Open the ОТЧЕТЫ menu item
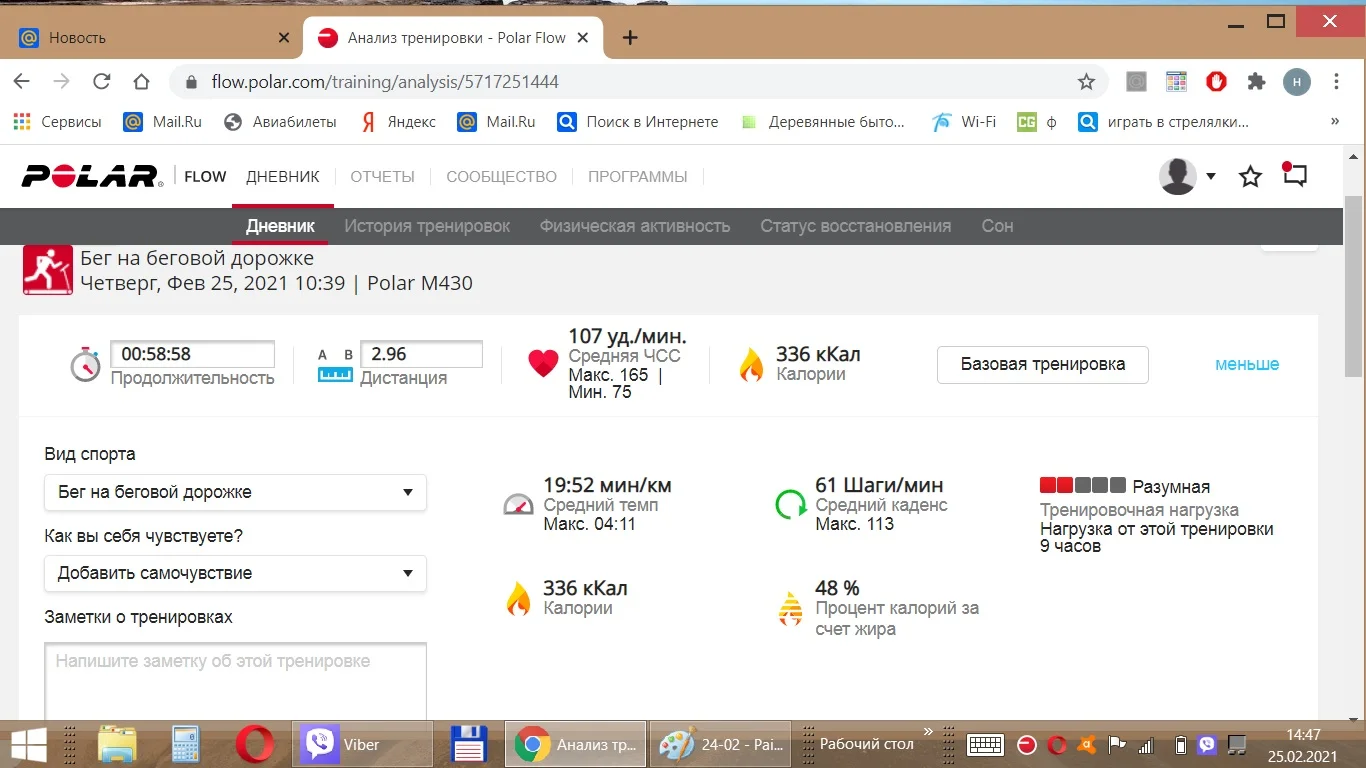The image size is (1366, 768). [382, 177]
